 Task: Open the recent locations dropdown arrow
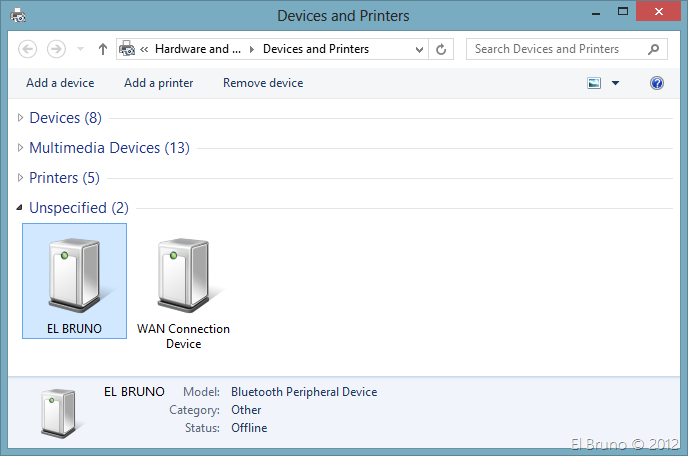pyautogui.click(x=80, y=49)
